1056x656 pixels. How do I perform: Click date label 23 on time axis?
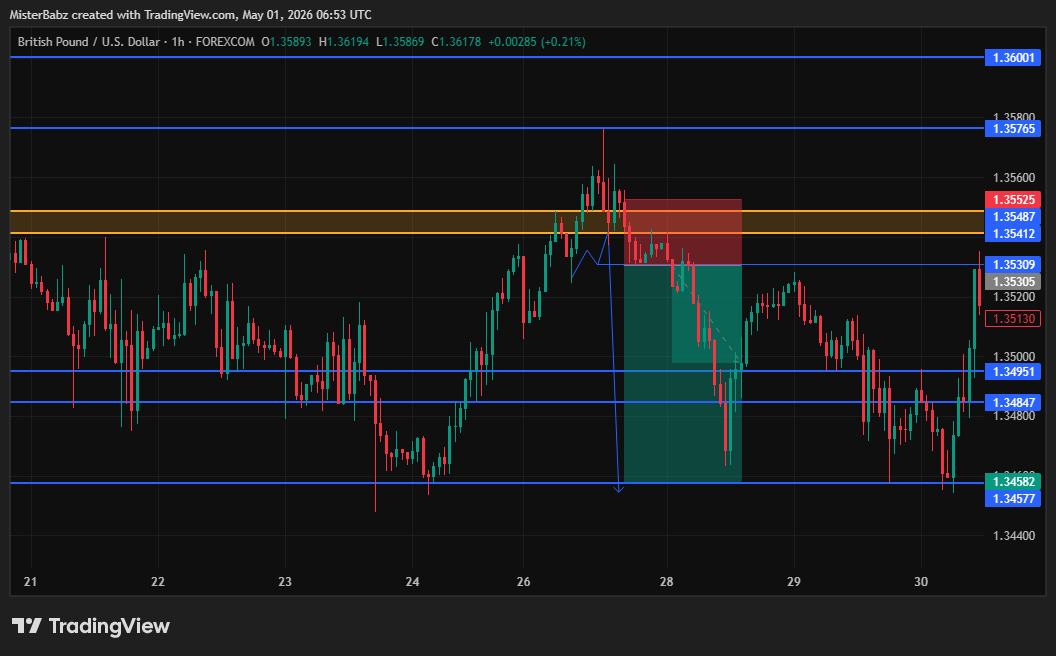[285, 581]
